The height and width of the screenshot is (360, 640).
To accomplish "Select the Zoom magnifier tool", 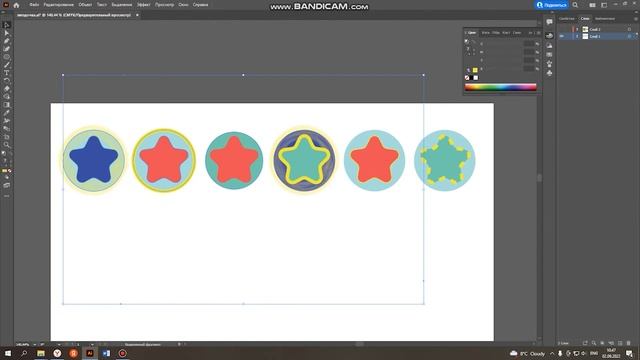I will click(x=7, y=144).
